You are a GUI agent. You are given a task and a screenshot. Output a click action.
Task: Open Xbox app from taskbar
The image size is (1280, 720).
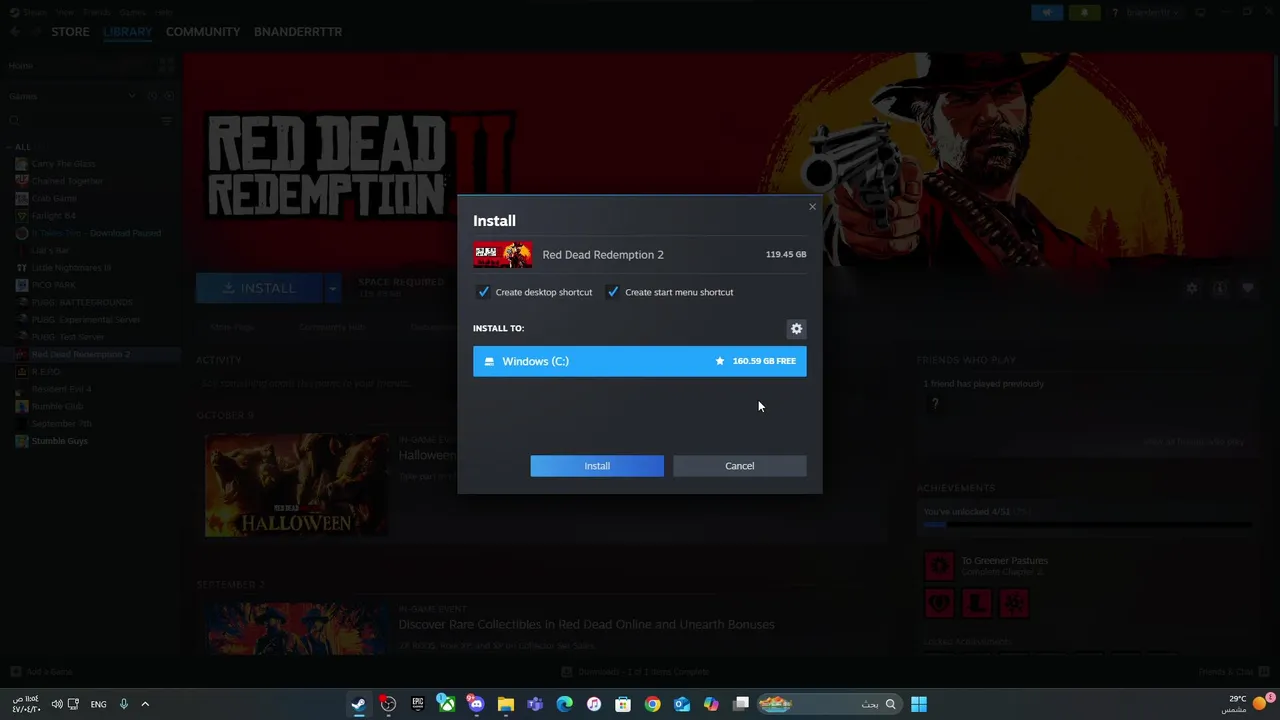[x=446, y=704]
